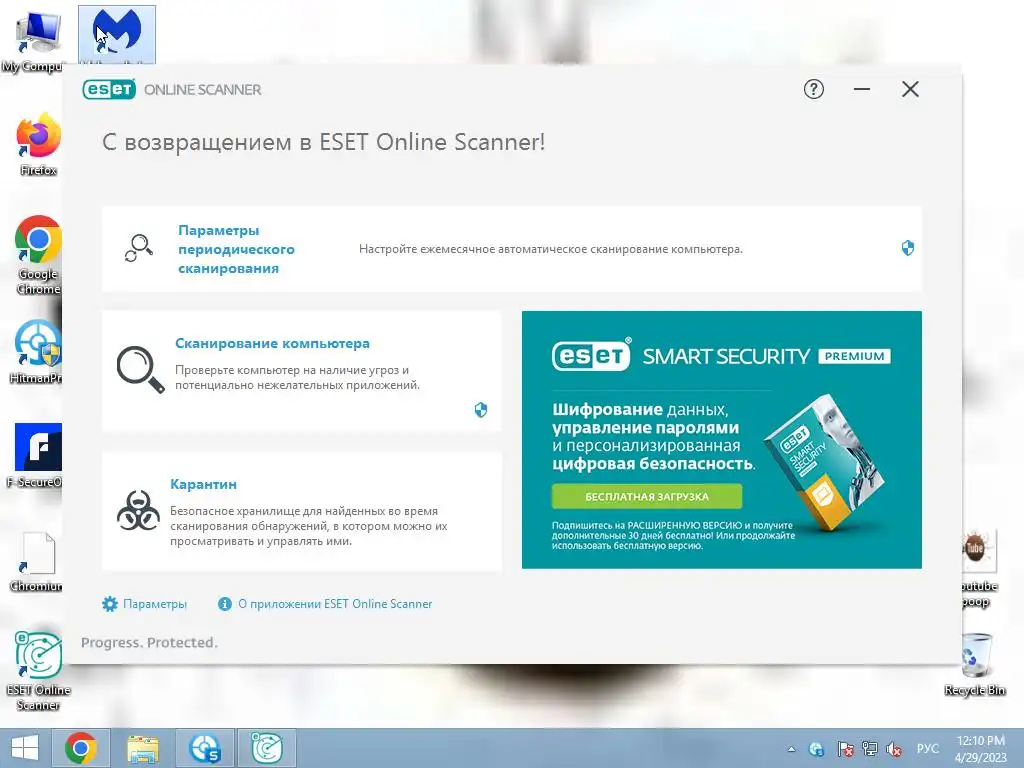Click Progress. Protected. tagline text

tap(149, 643)
